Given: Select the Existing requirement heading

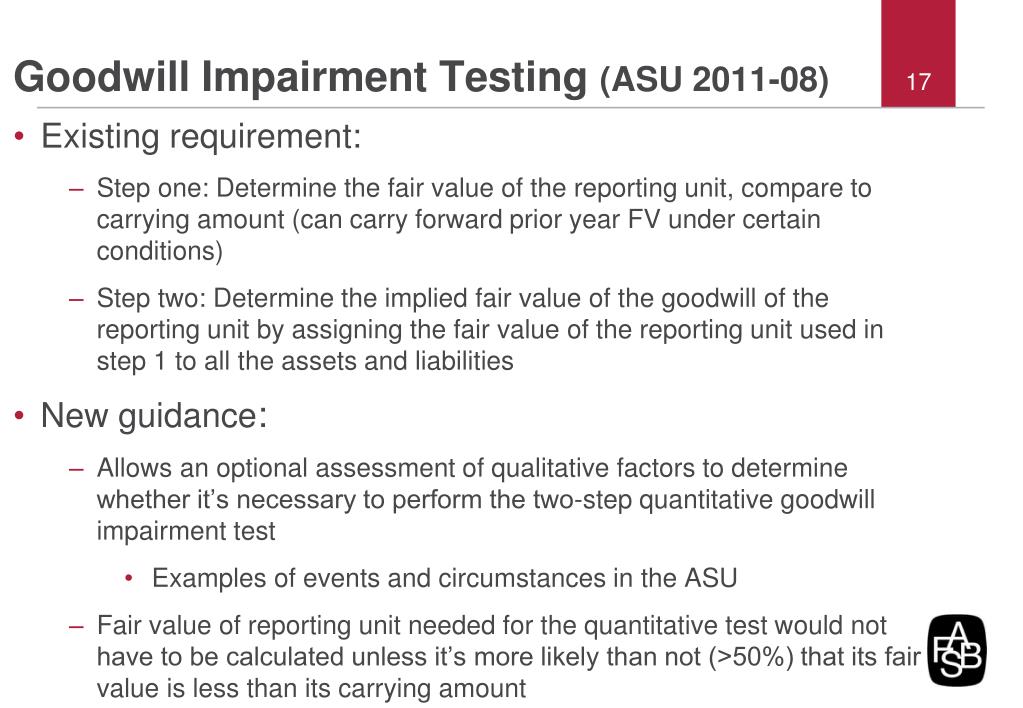Looking at the screenshot, I should pyautogui.click(x=201, y=137).
